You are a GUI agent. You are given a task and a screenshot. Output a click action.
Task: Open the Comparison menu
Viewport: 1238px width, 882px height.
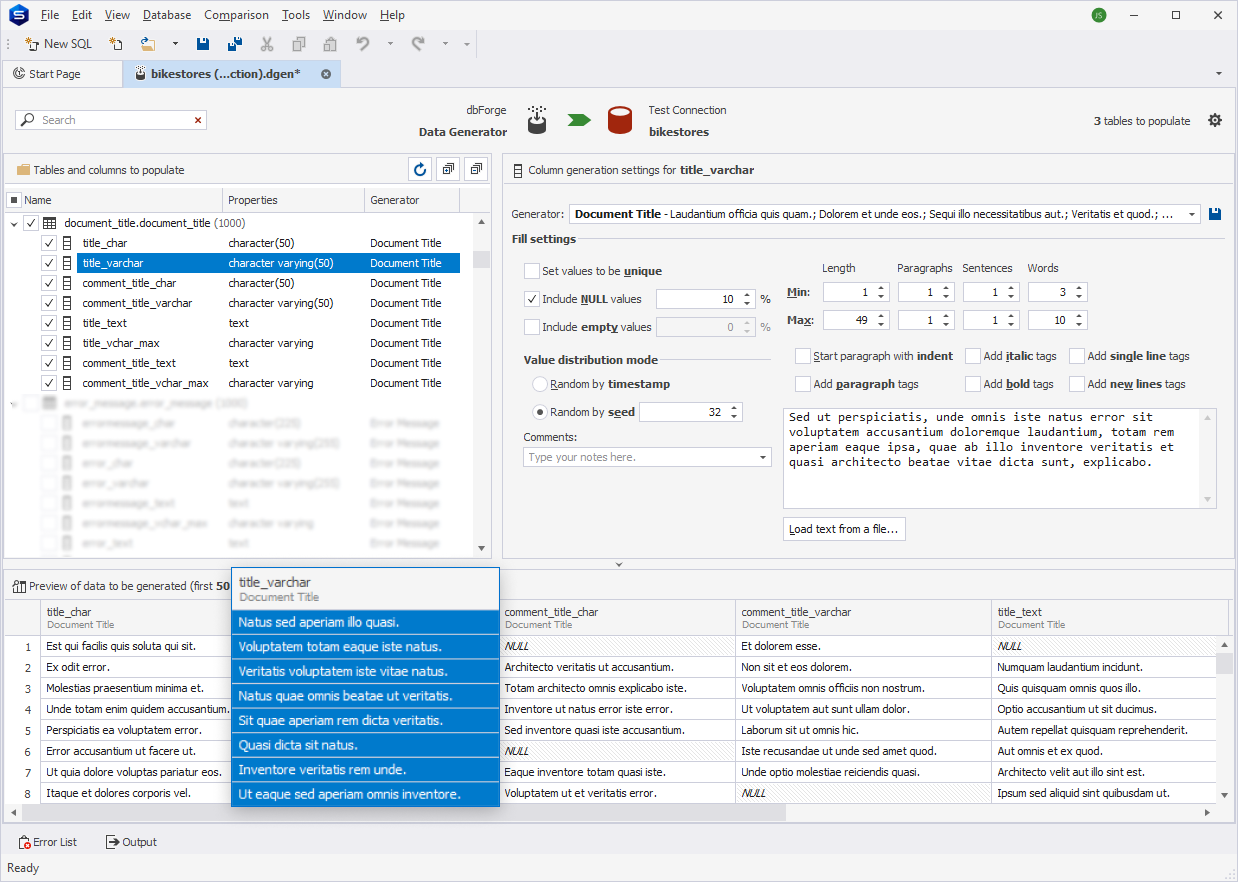coord(236,15)
